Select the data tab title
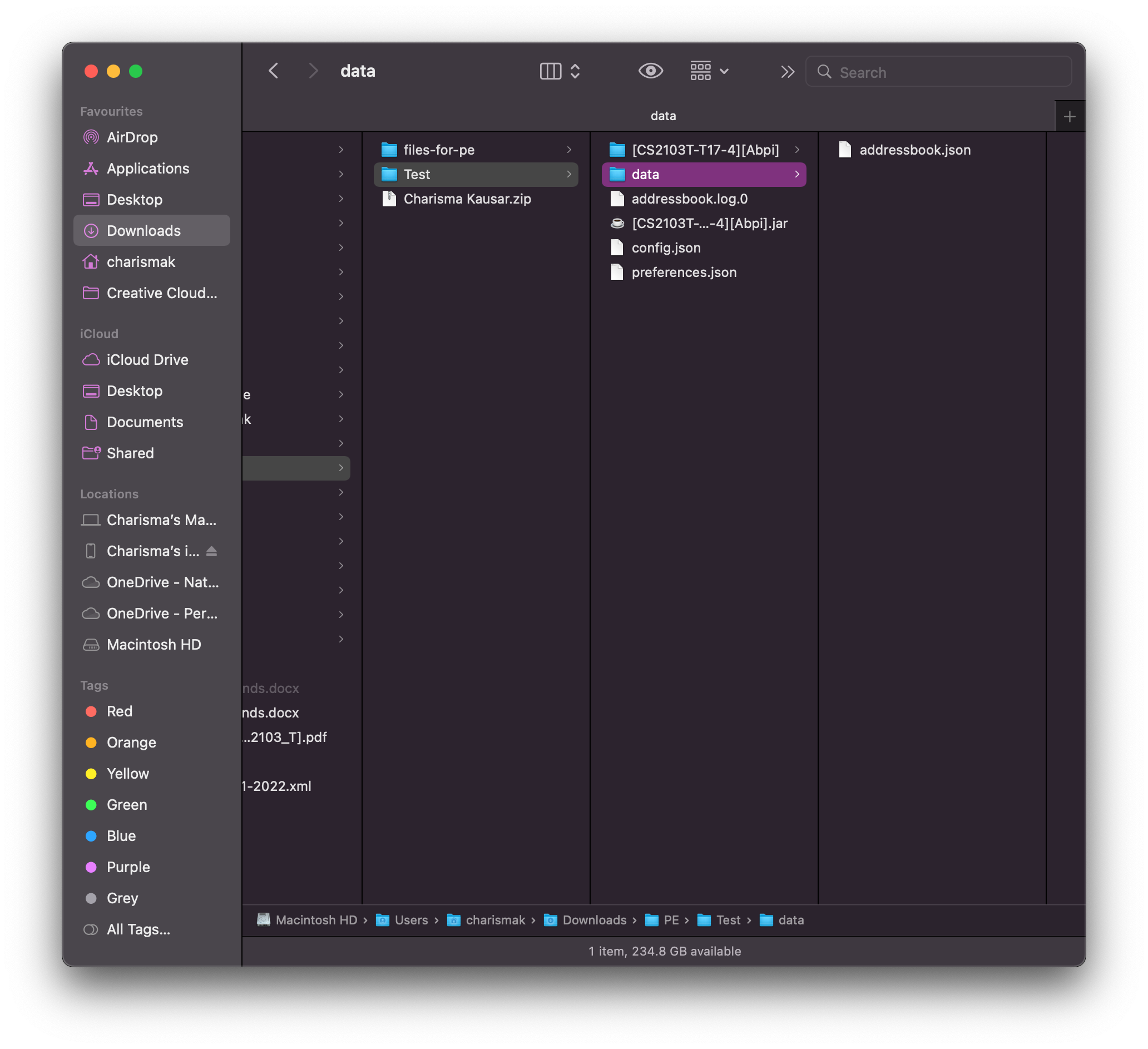The image size is (1148, 1049). 663,116
